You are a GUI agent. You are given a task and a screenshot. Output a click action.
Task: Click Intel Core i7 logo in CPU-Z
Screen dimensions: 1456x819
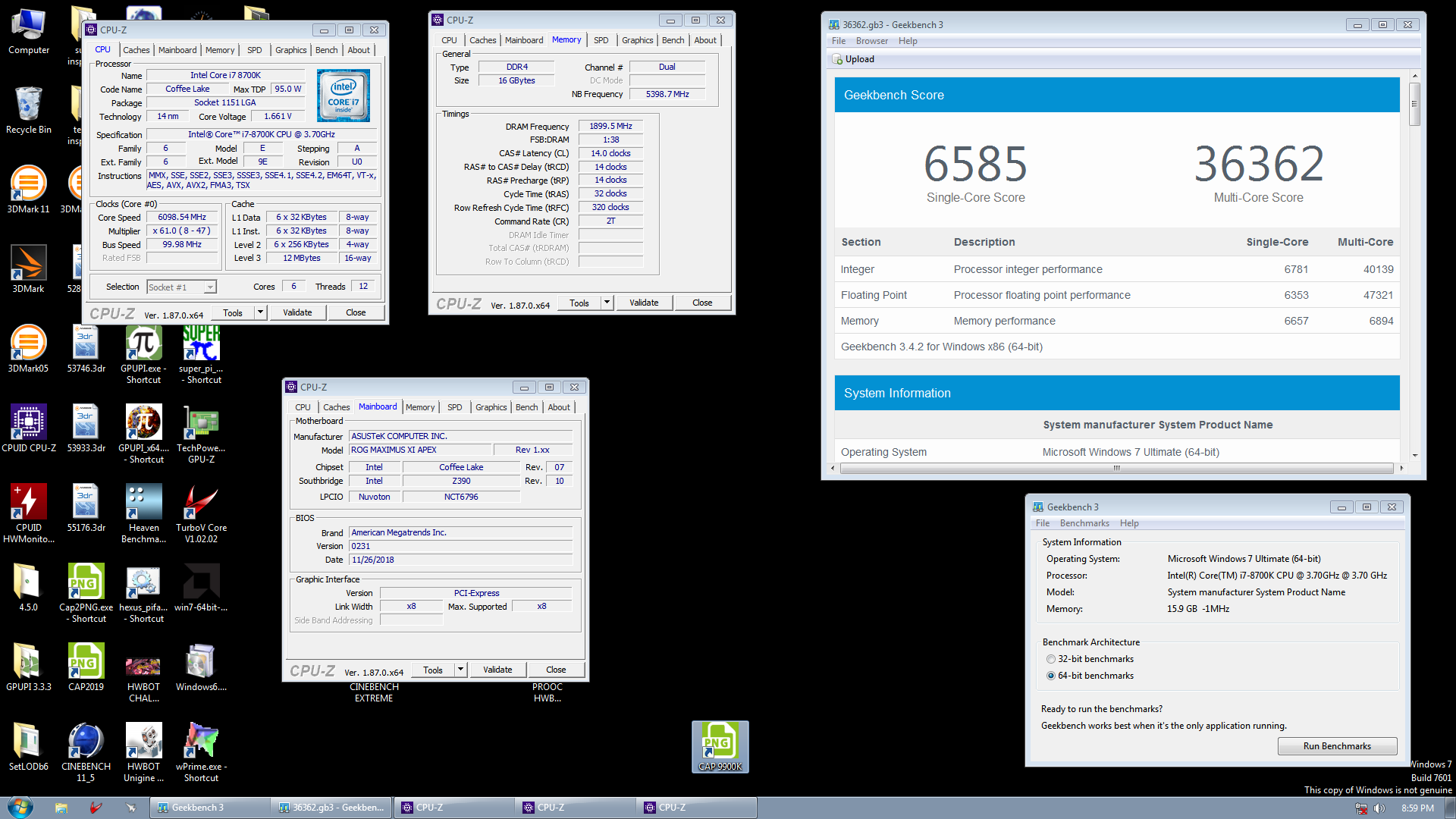click(x=343, y=96)
